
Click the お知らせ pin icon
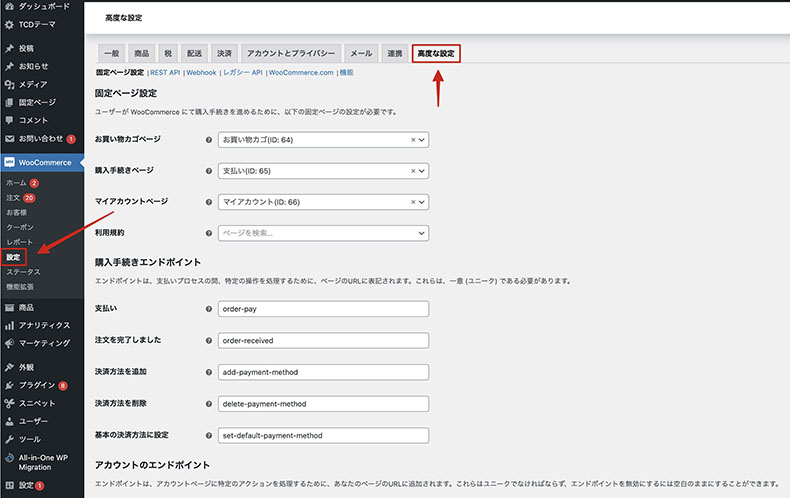pos(9,66)
